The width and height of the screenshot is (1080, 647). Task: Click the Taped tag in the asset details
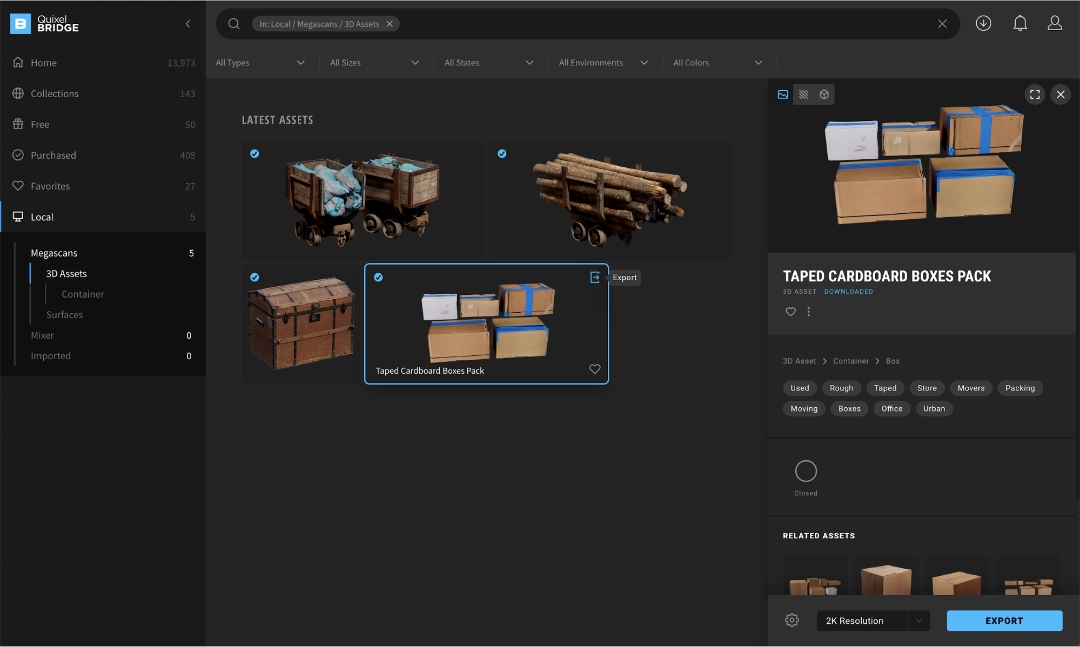click(x=885, y=388)
